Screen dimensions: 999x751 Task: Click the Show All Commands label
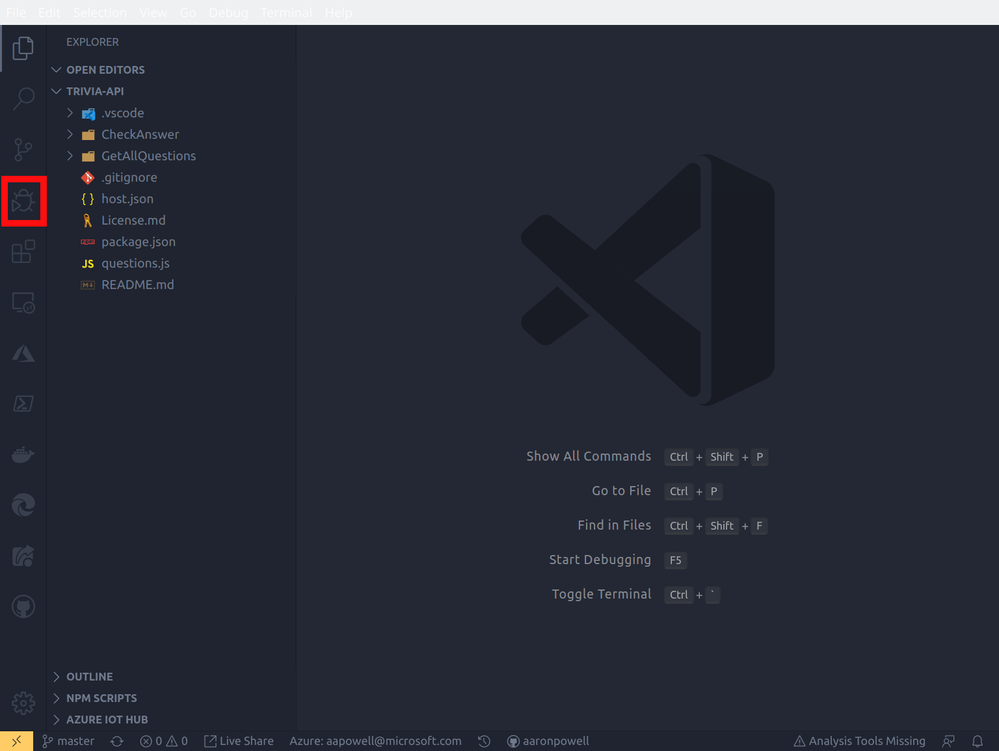[x=589, y=456]
